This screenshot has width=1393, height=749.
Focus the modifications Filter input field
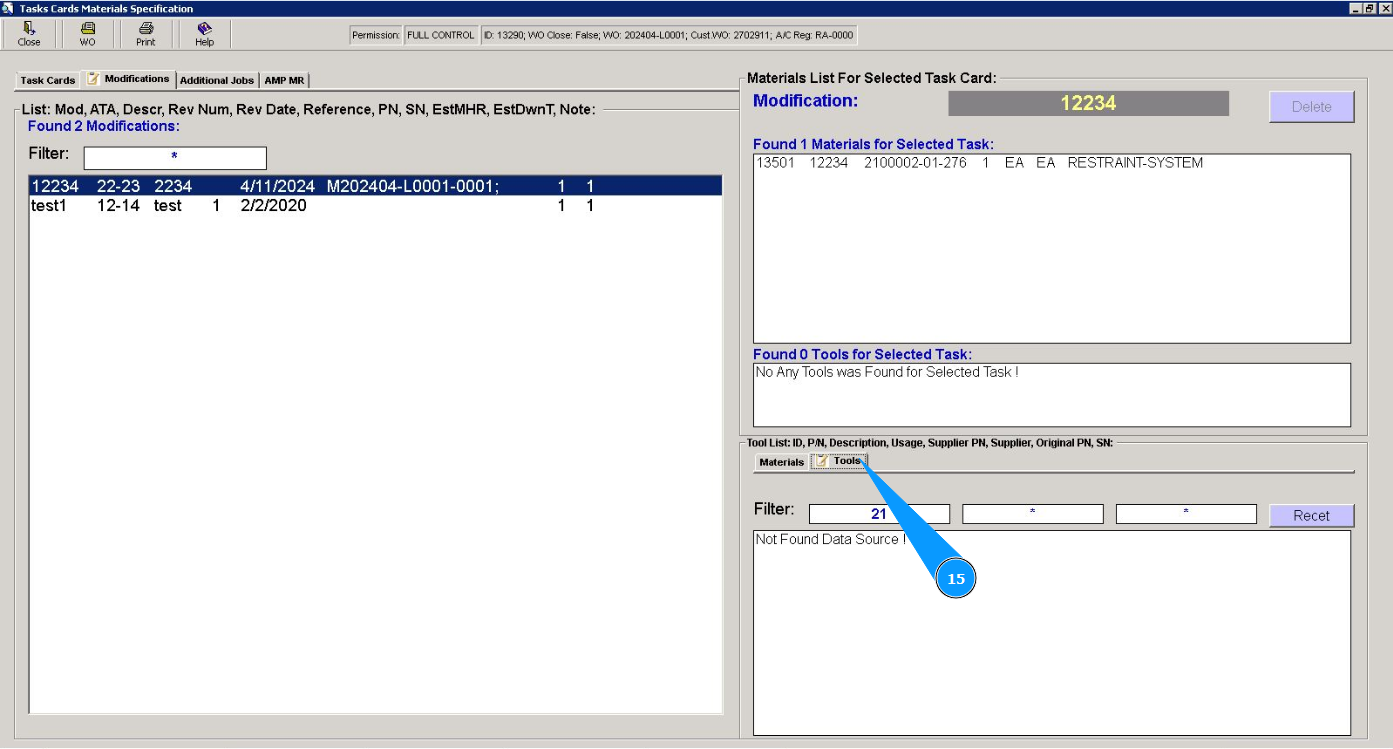click(175, 158)
